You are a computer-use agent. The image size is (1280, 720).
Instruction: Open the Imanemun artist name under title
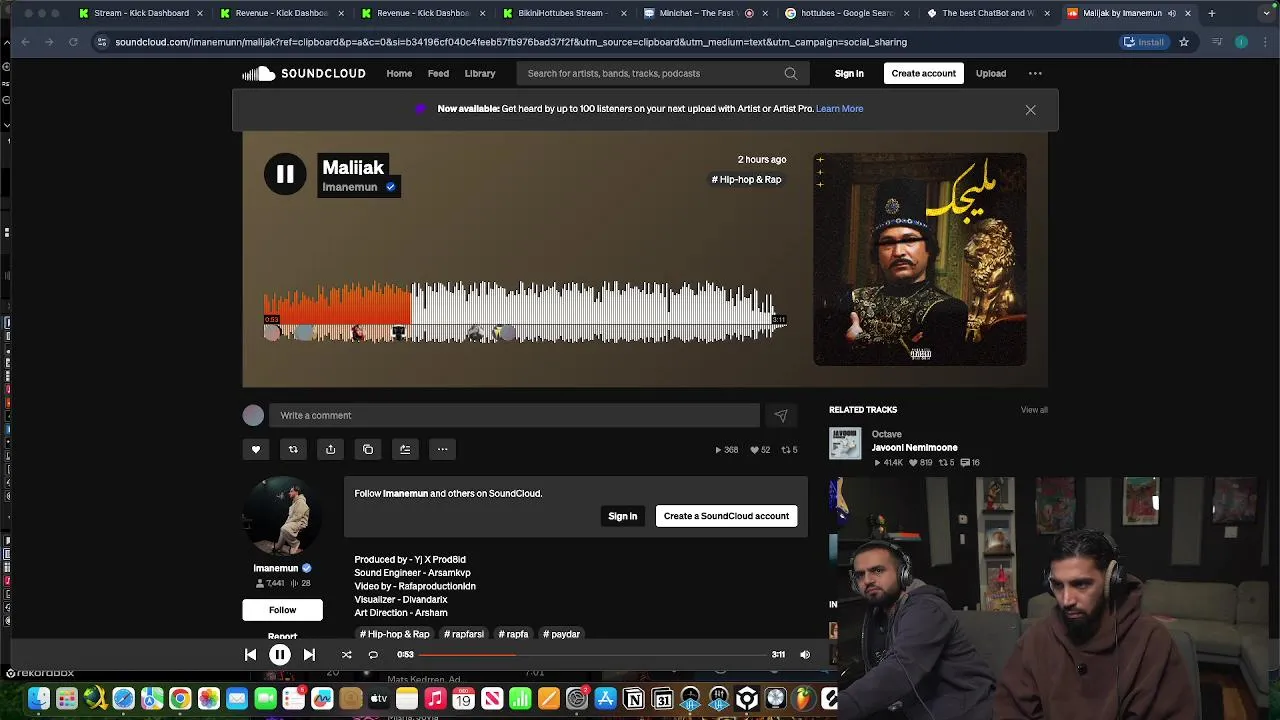pos(350,187)
